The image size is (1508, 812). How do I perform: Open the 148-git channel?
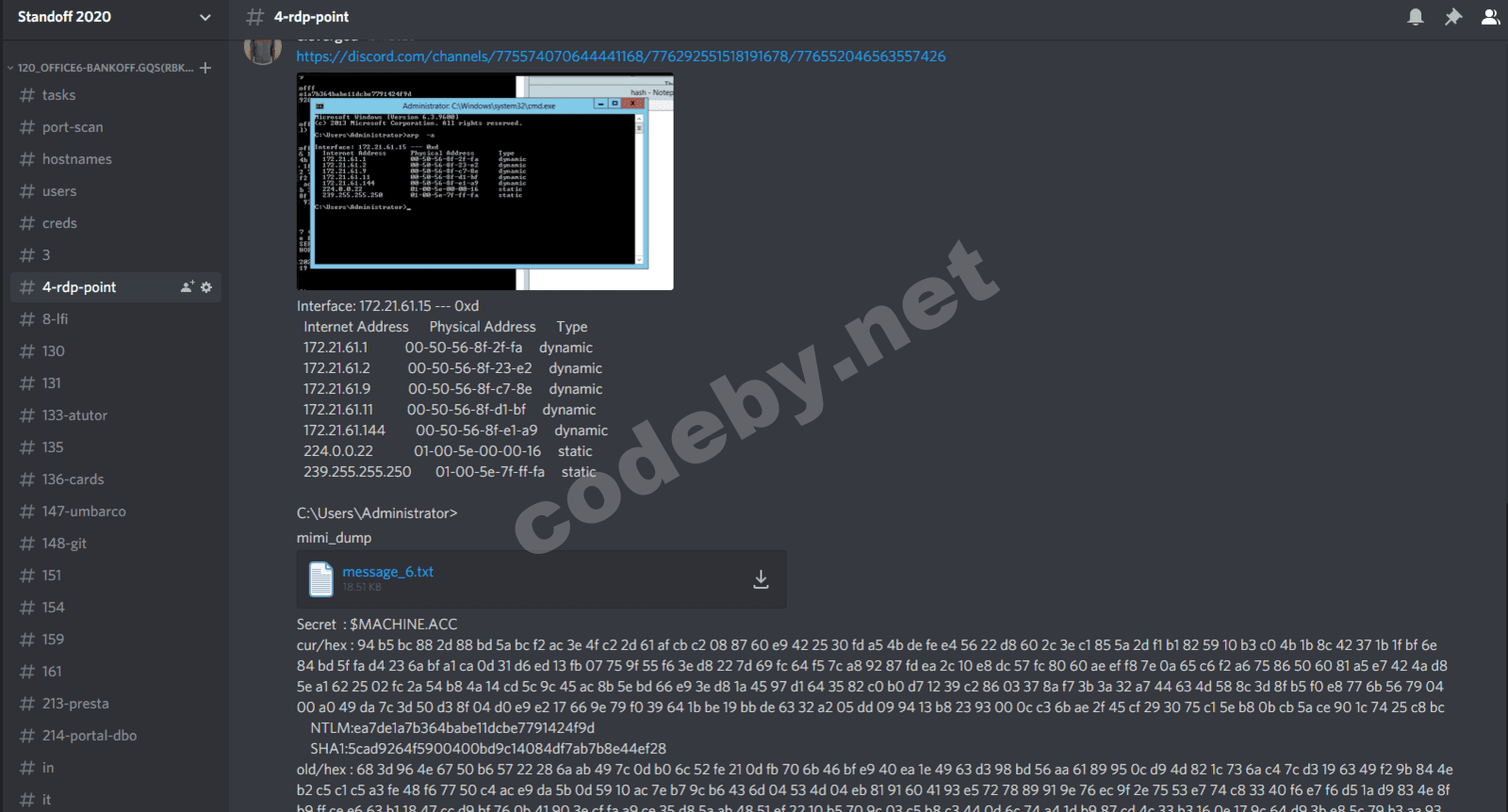pyautogui.click(x=115, y=544)
